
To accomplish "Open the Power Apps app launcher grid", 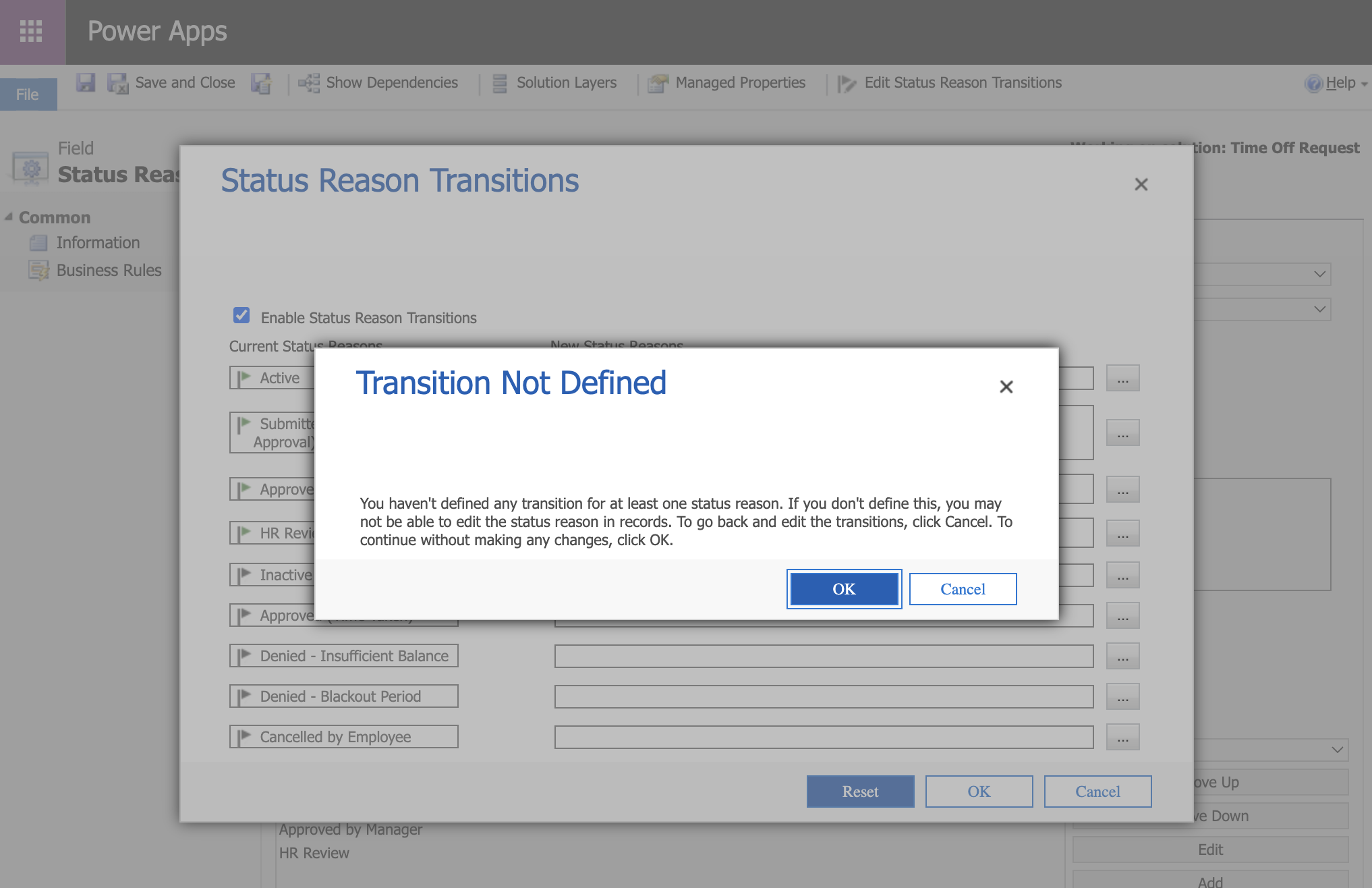I will [31, 31].
